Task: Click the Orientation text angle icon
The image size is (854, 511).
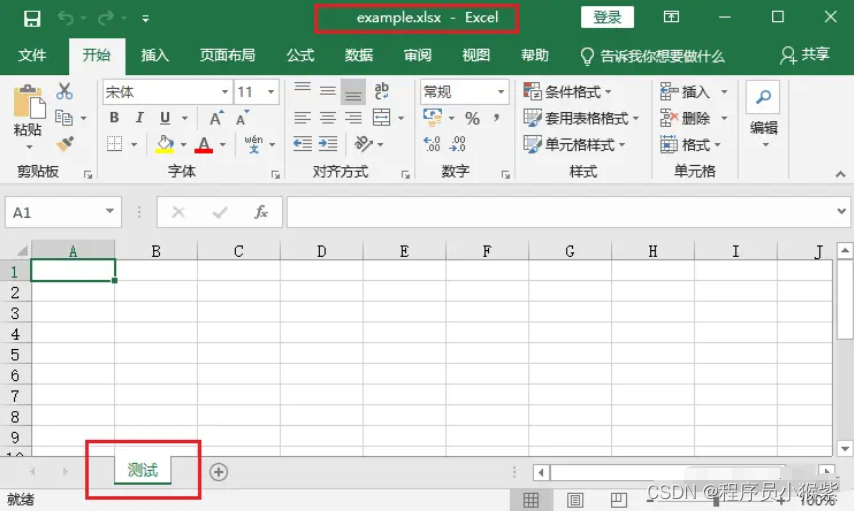Action: point(363,144)
